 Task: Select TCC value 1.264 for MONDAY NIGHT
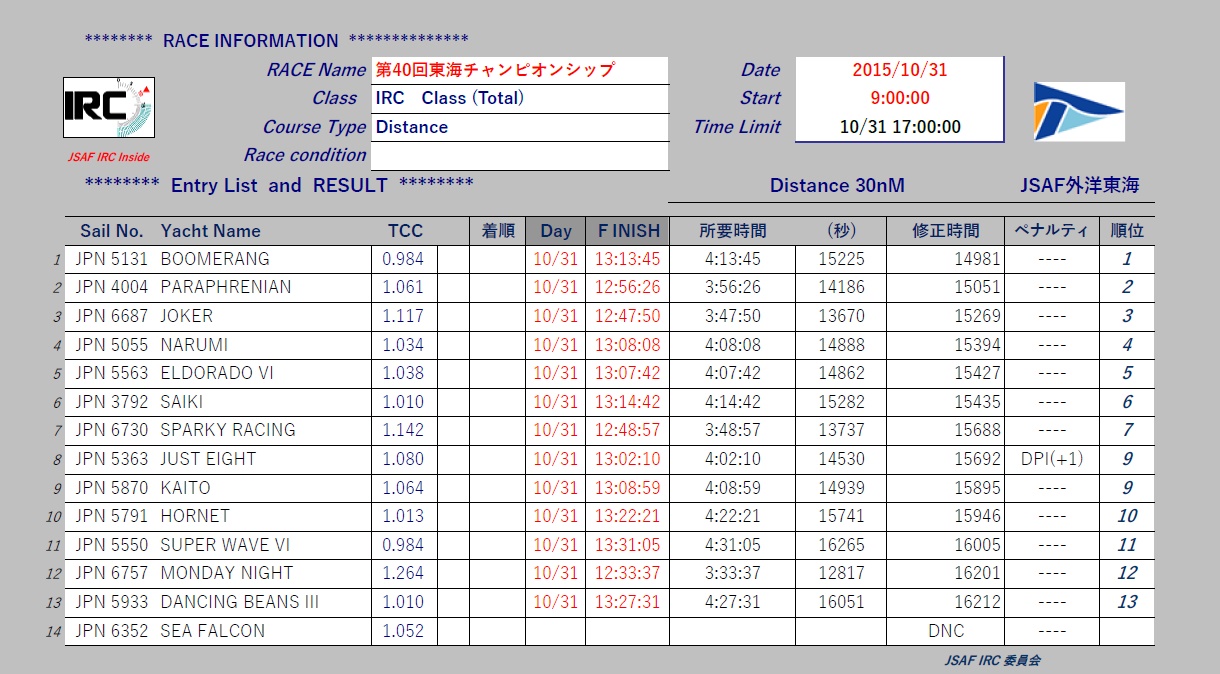tap(403, 573)
